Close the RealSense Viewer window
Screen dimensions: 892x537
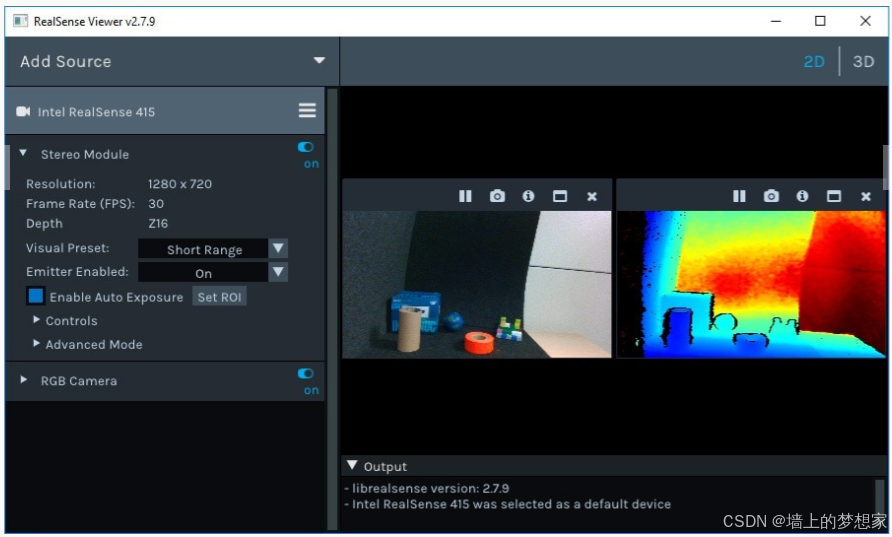[865, 21]
